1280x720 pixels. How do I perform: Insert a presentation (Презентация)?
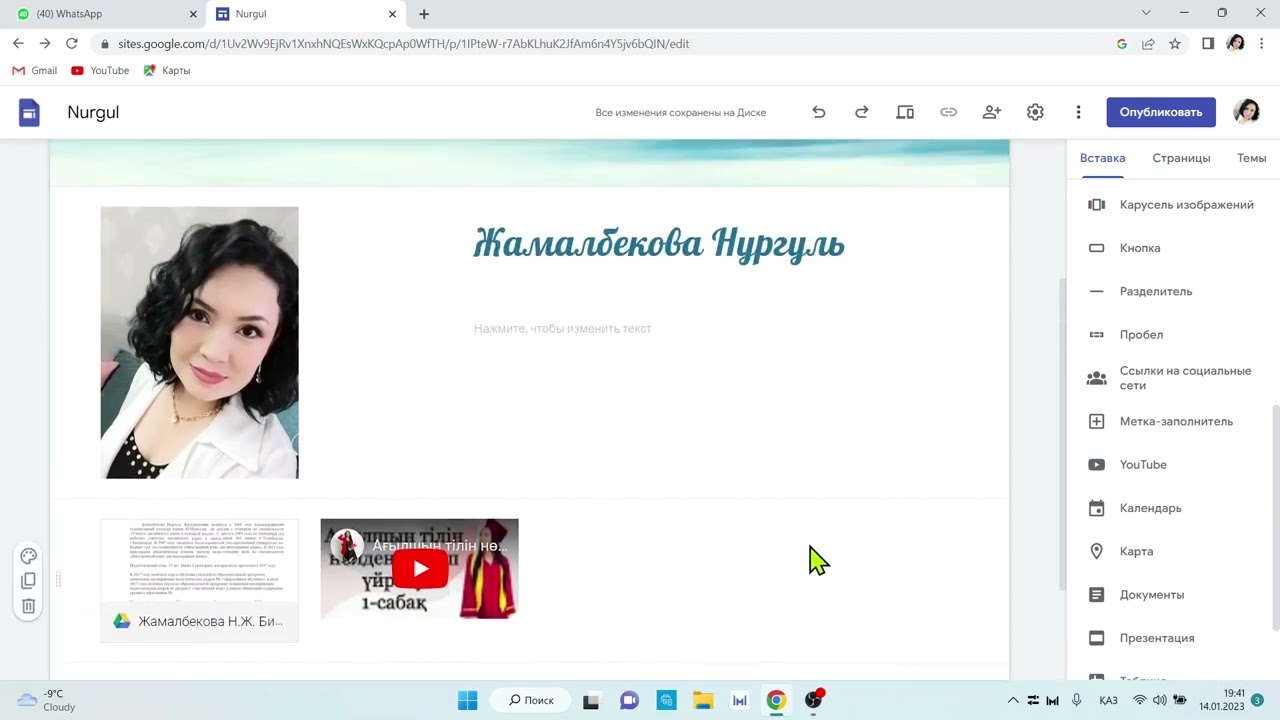pyautogui.click(x=1170, y=638)
